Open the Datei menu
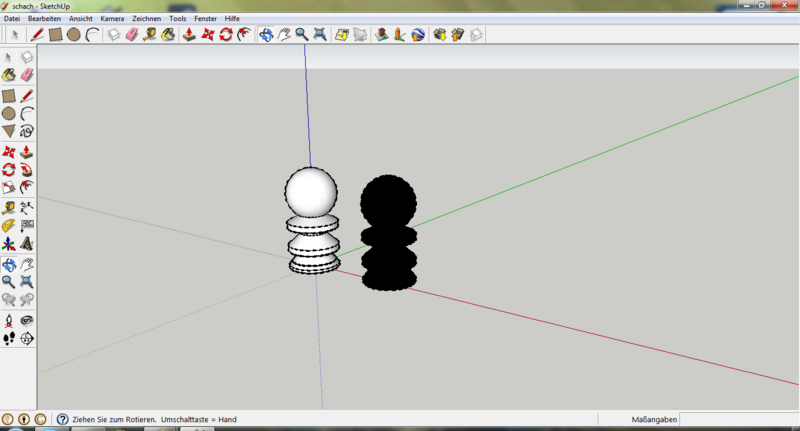The image size is (800, 431). [13, 19]
